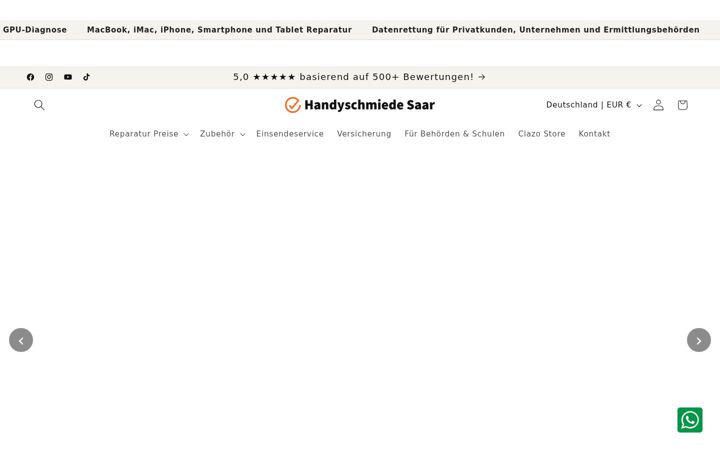Open the account login icon
Screen dimensions: 720x450
658,105
